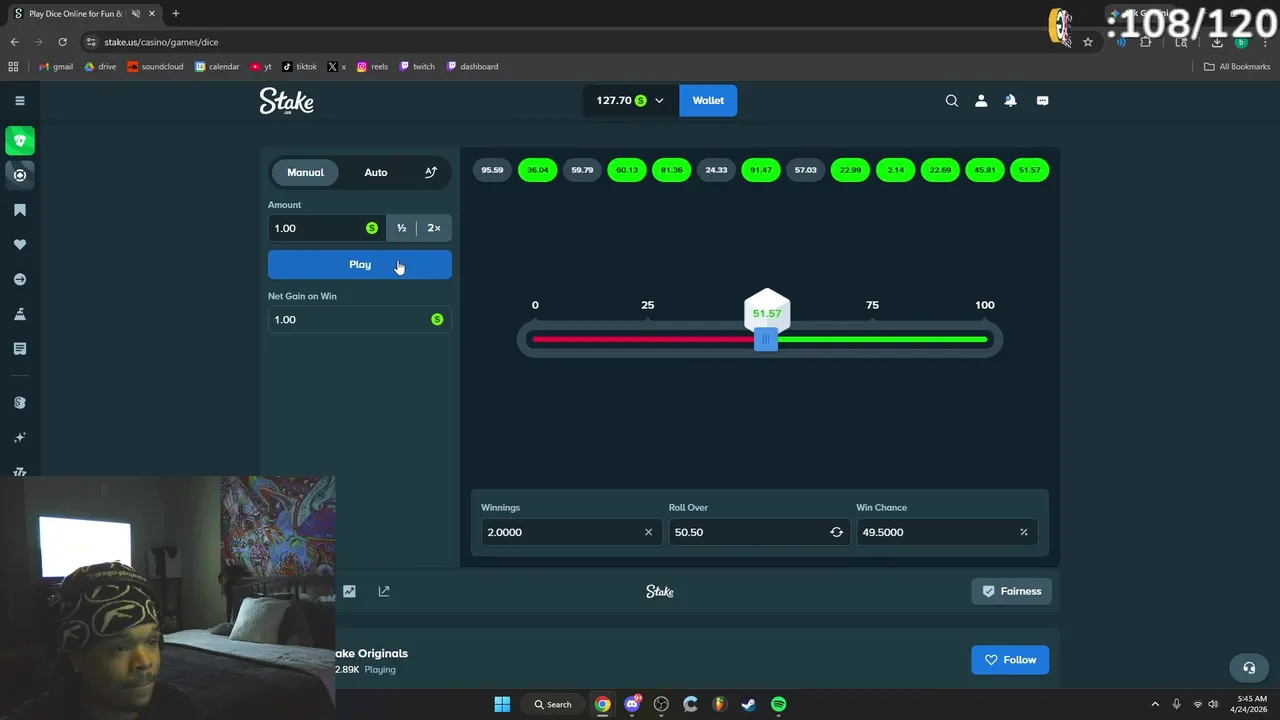This screenshot has height=720, width=1280.
Task: Open the gmail bookmark
Action: click(x=56, y=66)
